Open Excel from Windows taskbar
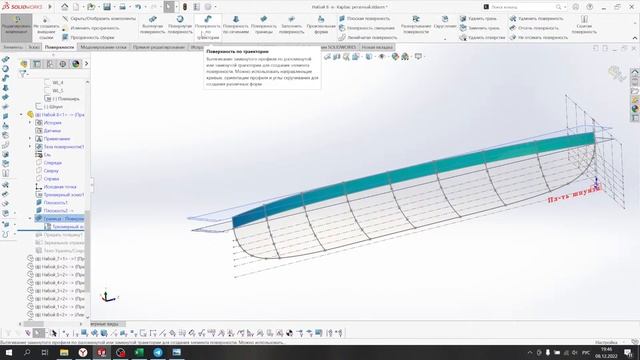This screenshot has height=360, width=640. pyautogui.click(x=139, y=352)
